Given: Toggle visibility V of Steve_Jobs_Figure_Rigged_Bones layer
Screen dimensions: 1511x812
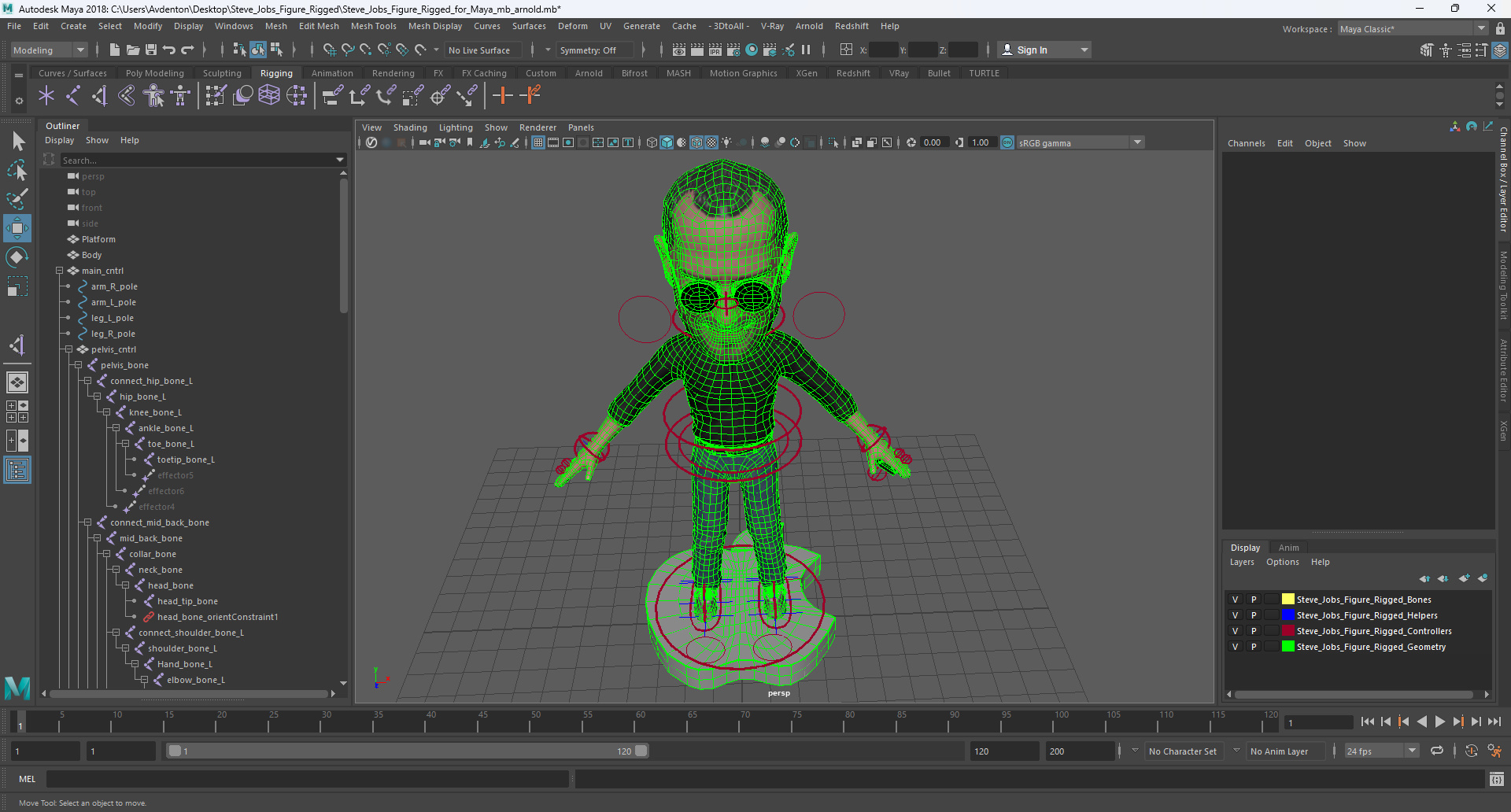Looking at the screenshot, I should (1235, 600).
